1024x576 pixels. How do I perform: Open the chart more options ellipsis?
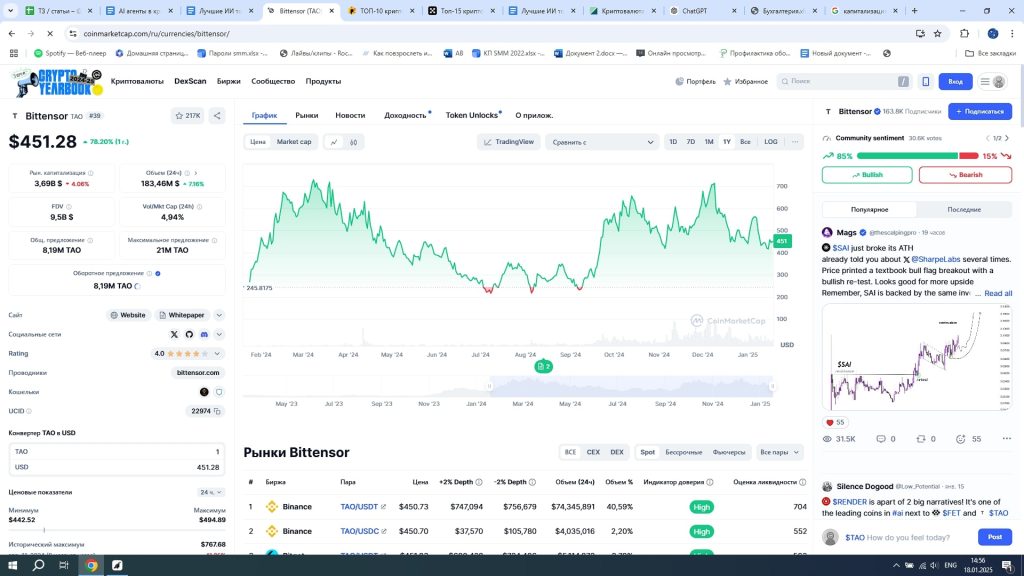pyautogui.click(x=795, y=142)
